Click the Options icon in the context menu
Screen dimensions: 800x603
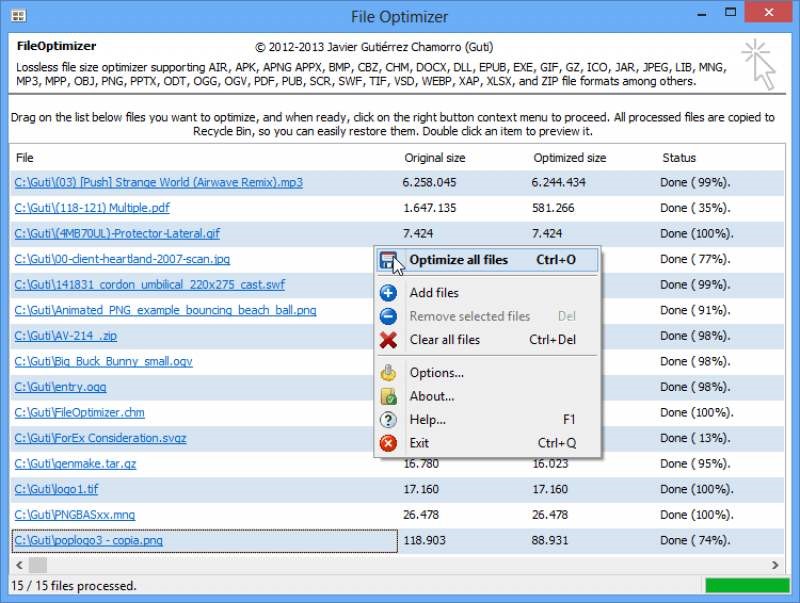coord(389,372)
